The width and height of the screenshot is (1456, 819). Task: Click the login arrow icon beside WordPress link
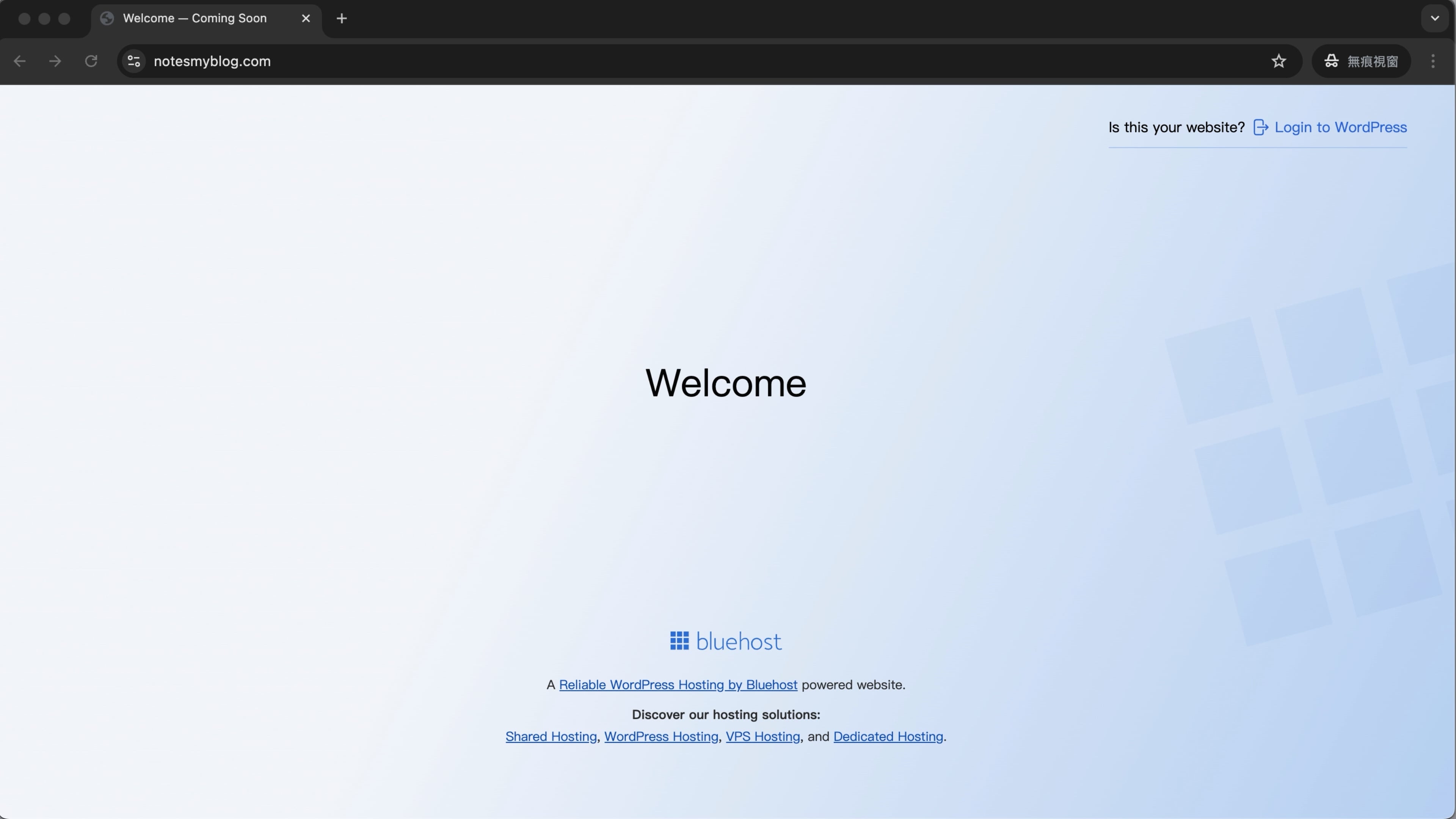[1260, 128]
